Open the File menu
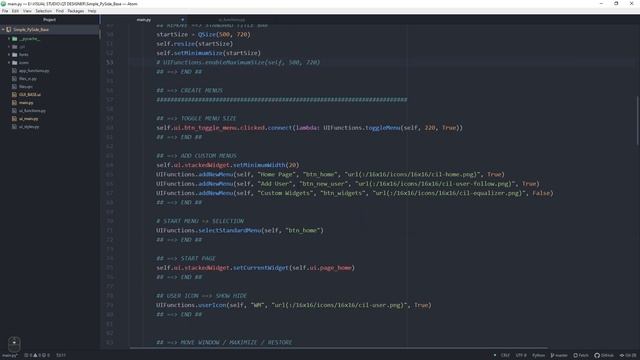 [x=5, y=11]
